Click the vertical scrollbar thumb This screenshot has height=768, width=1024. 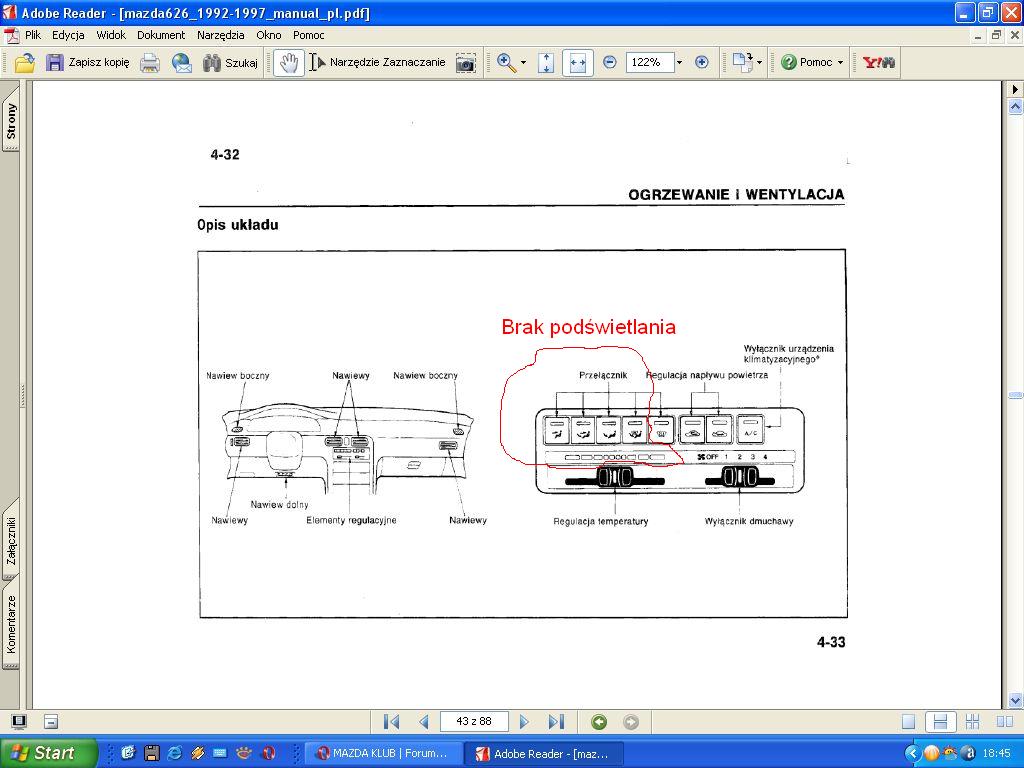1015,396
